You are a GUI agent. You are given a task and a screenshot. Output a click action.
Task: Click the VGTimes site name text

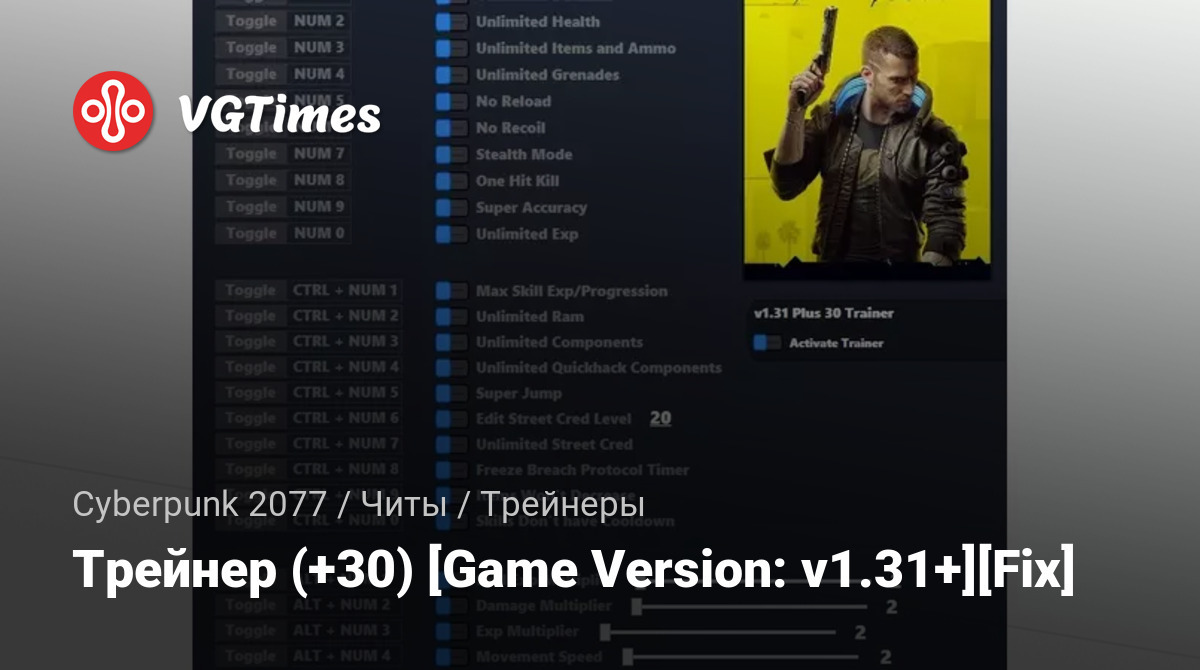(x=280, y=116)
